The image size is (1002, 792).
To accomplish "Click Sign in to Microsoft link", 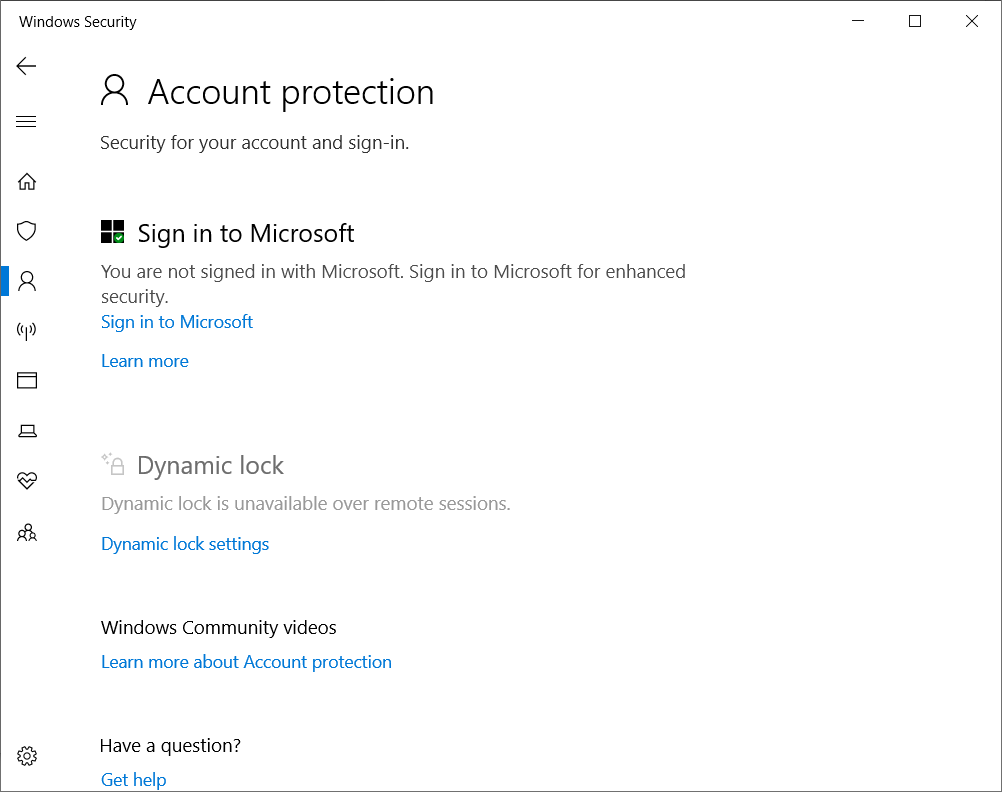I will pyautogui.click(x=177, y=322).
